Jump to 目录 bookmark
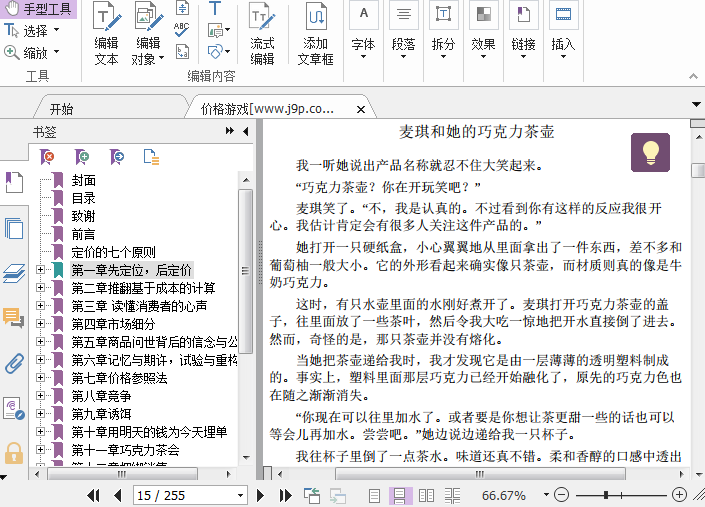705x507 pixels. click(83, 198)
